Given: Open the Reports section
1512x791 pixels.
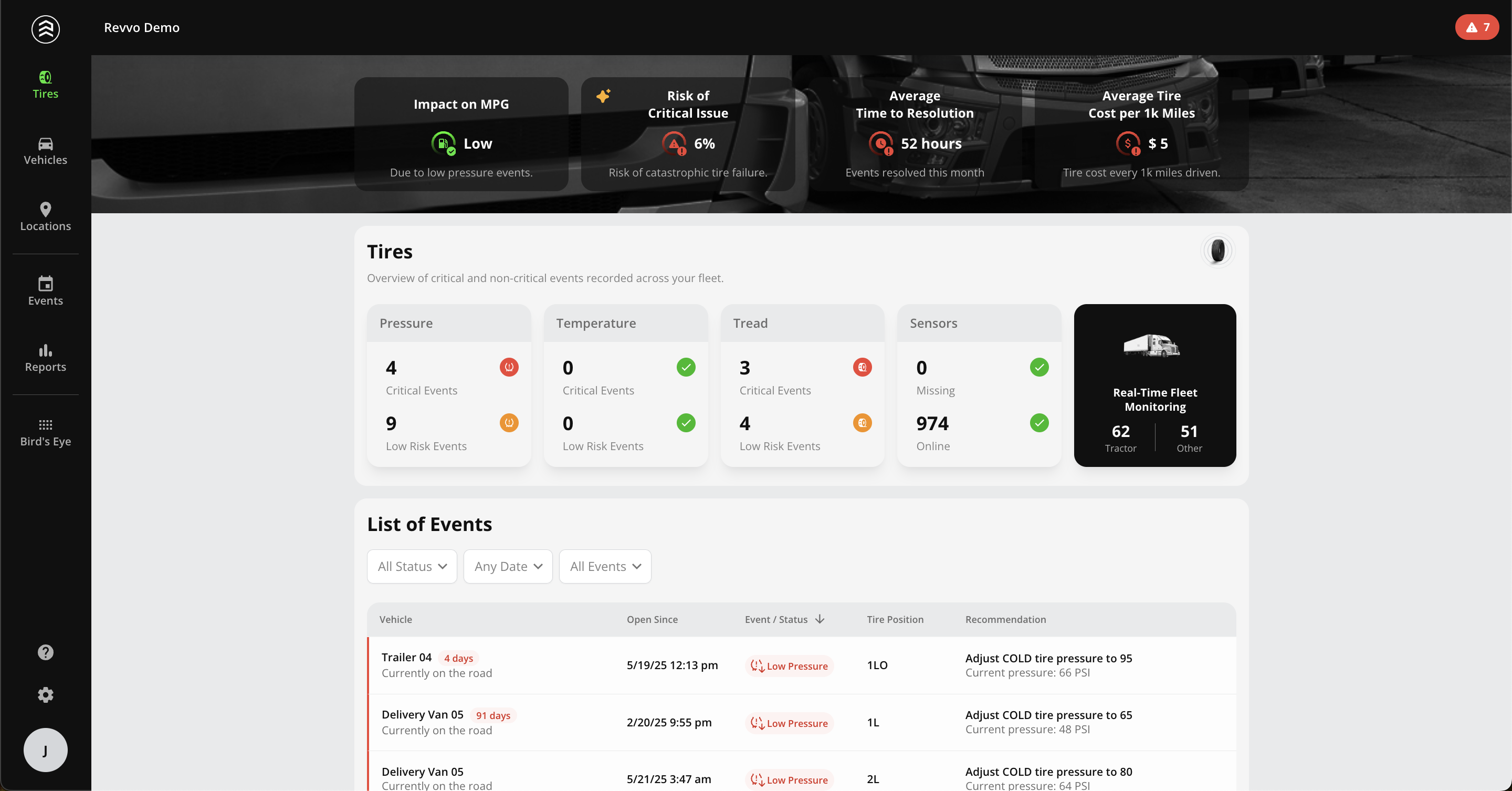Looking at the screenshot, I should coord(45,358).
